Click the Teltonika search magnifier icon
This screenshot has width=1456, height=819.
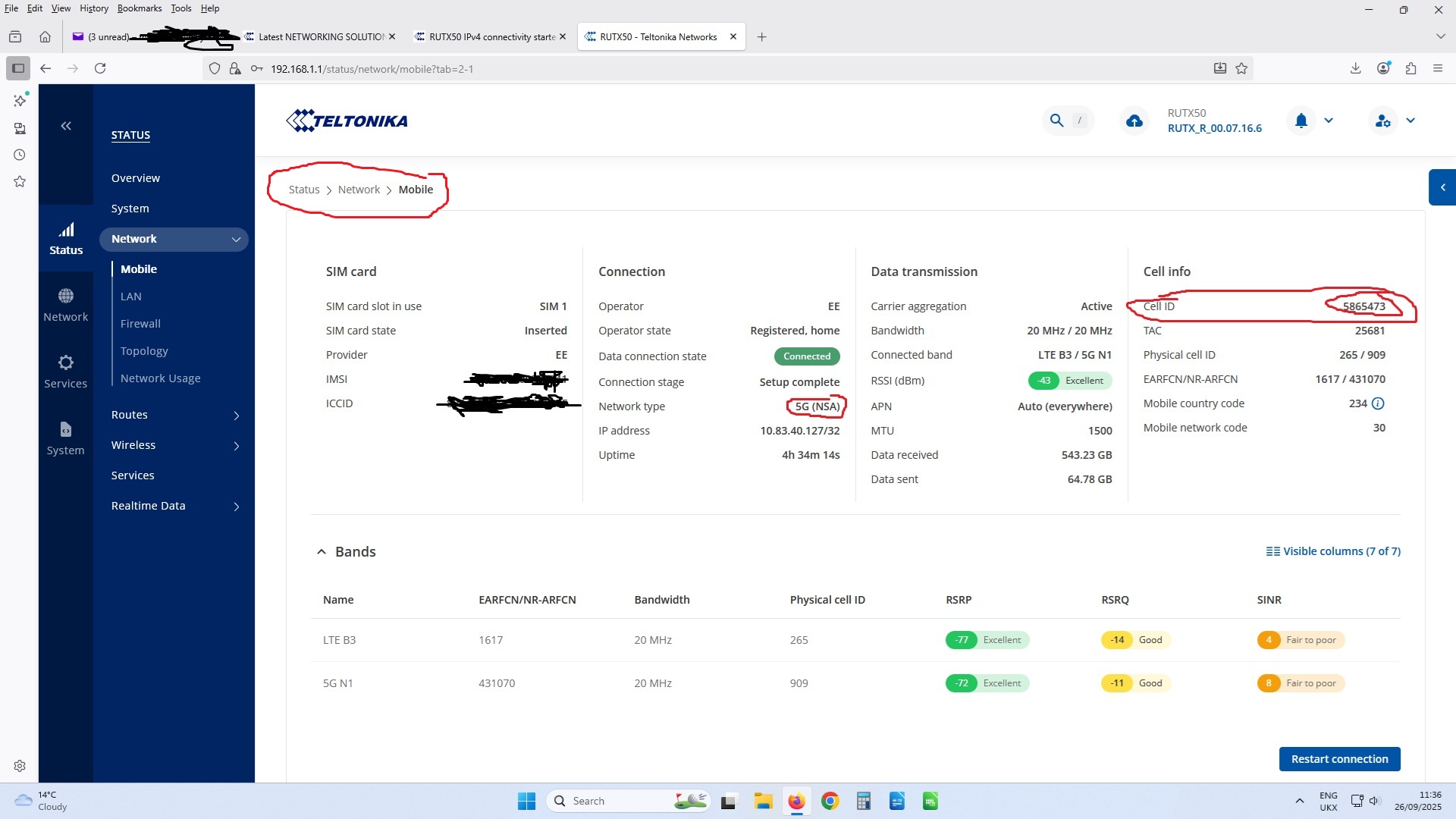coord(1056,121)
